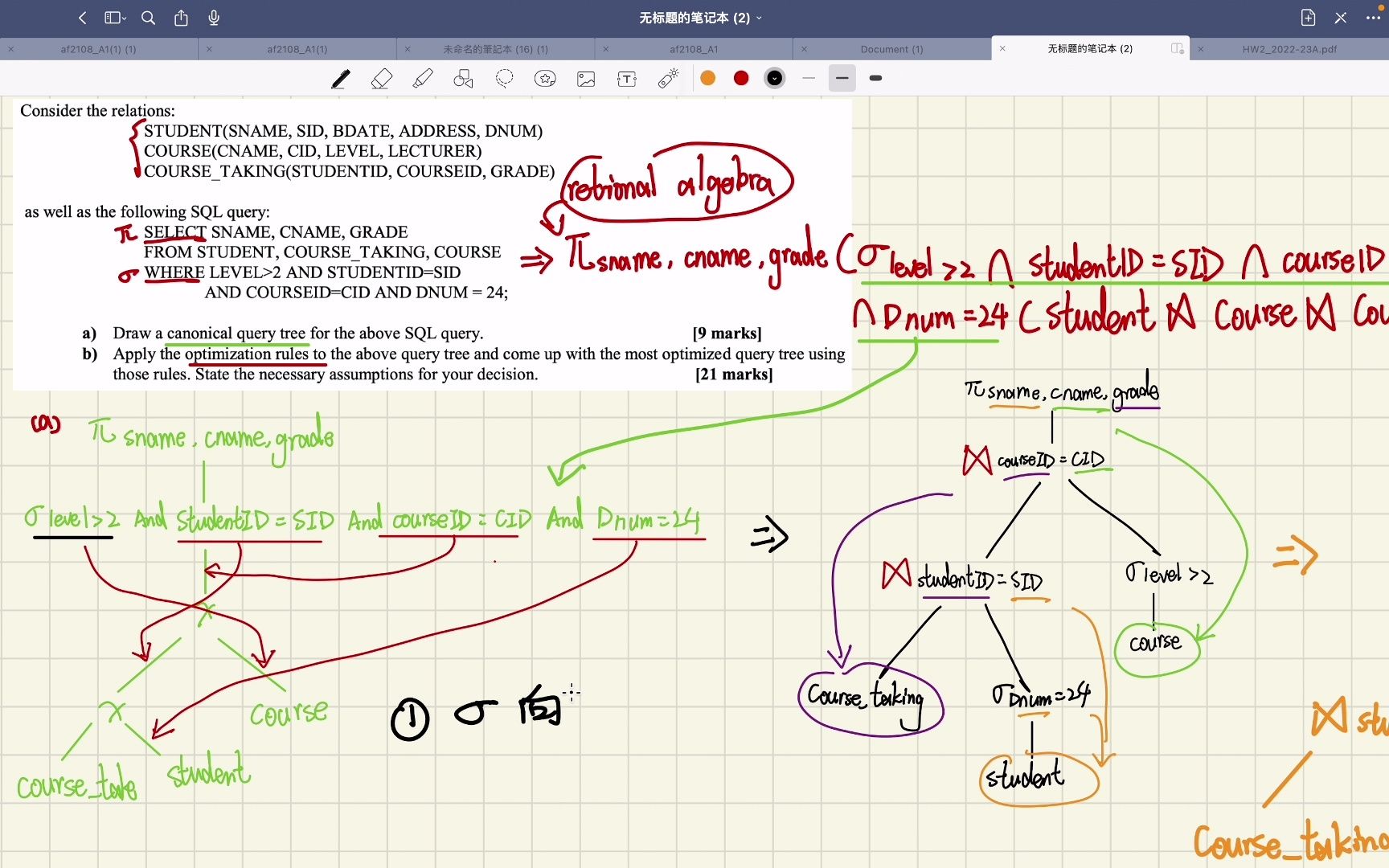Image resolution: width=1389 pixels, height=868 pixels.
Task: Start audio recording with the microphone
Action: [214, 18]
